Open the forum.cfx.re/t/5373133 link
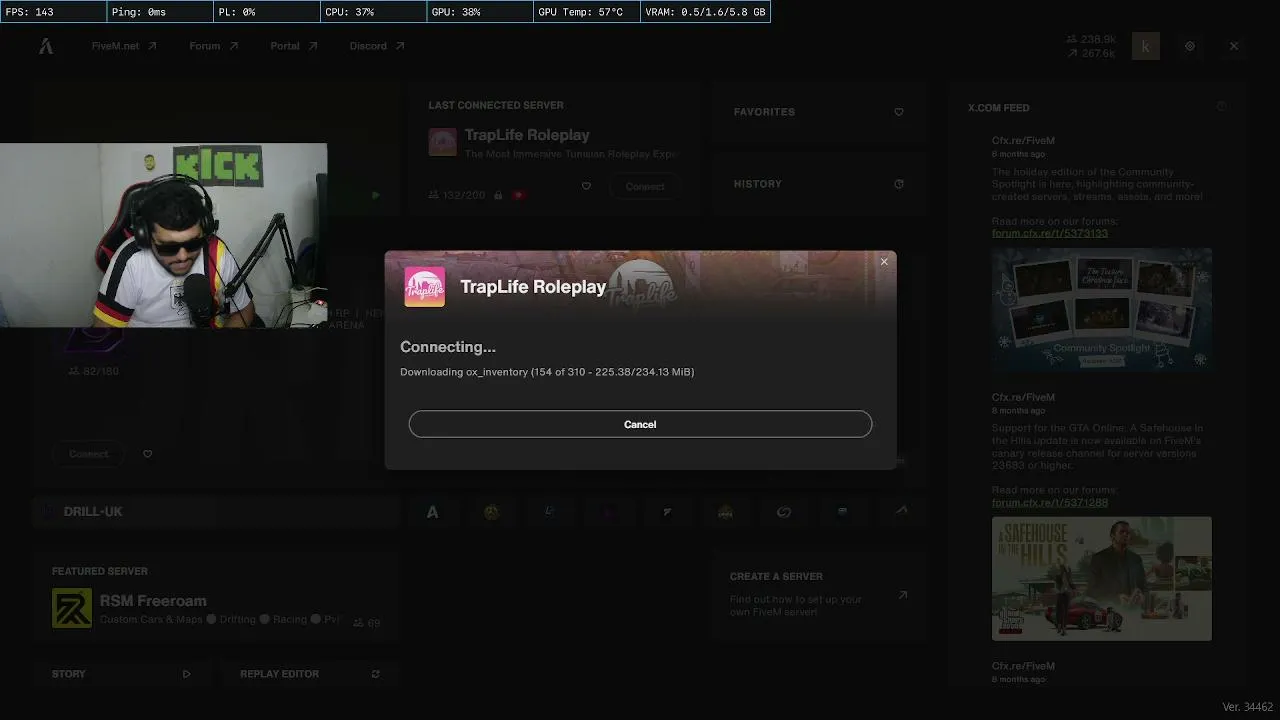 [x=1050, y=233]
